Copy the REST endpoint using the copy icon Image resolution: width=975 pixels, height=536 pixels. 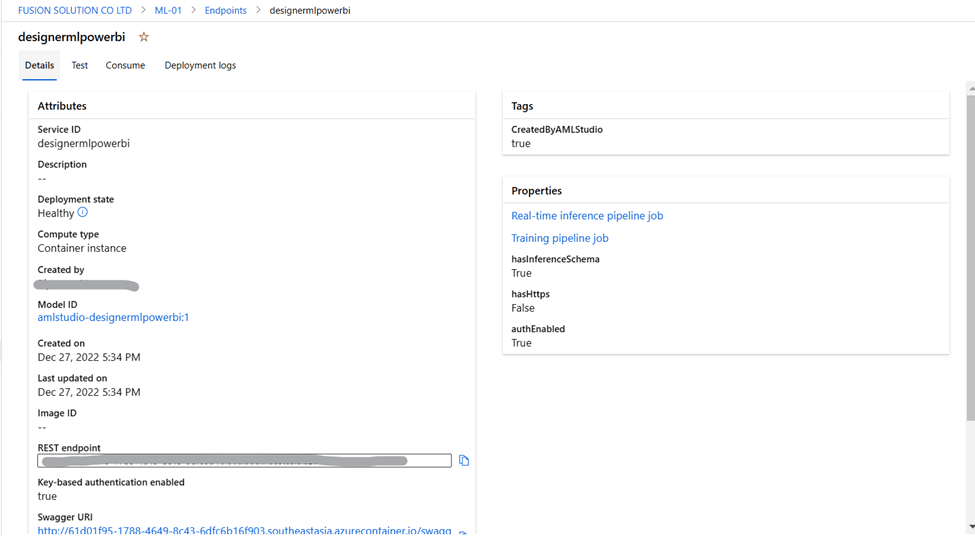click(x=464, y=460)
